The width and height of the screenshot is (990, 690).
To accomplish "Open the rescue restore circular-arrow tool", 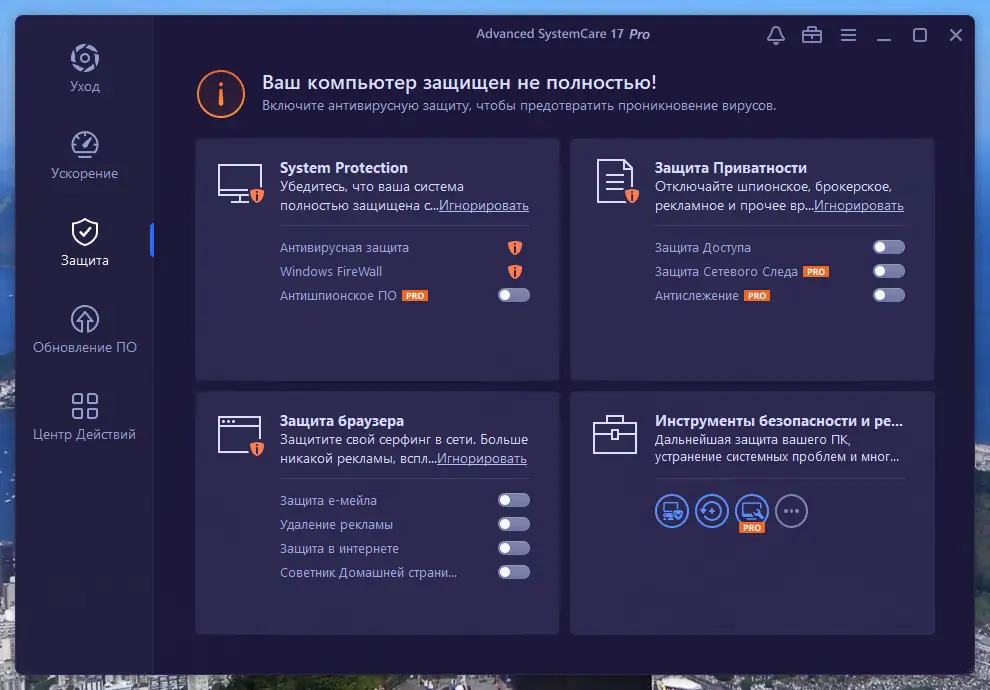I will tap(712, 511).
